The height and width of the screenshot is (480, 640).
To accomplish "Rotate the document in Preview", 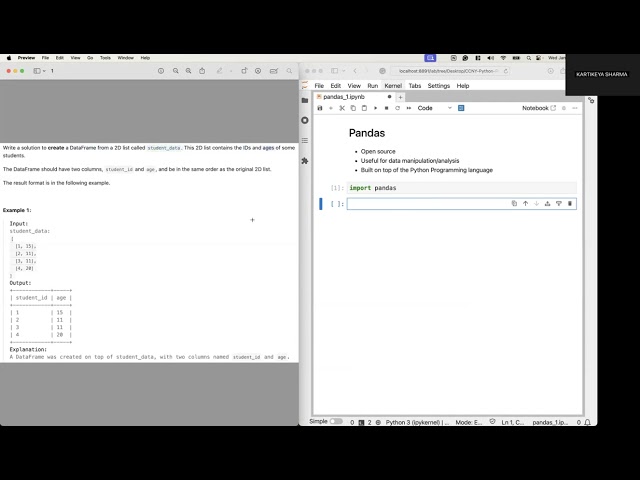I will 244,71.
